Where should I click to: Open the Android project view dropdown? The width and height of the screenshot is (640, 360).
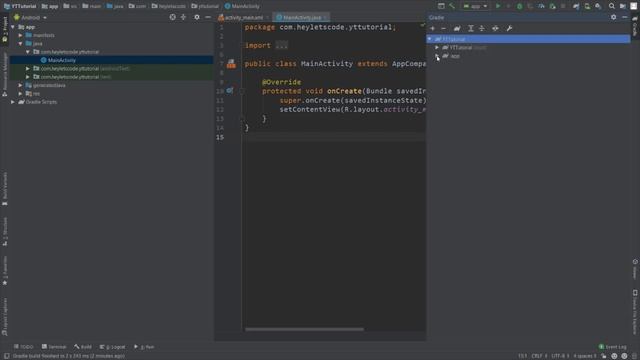[x=31, y=18]
